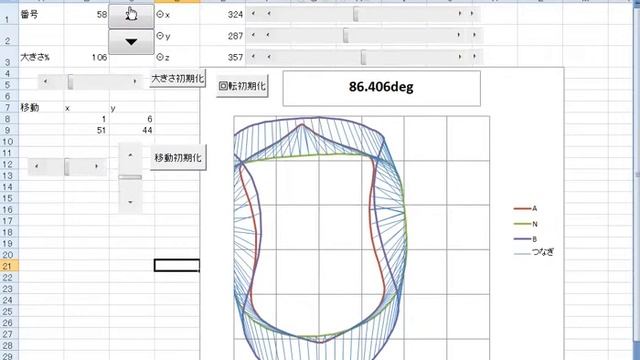Viewport: 640px width, 360px height.
Task: Select the 移動 label cell
Action: click(41, 107)
